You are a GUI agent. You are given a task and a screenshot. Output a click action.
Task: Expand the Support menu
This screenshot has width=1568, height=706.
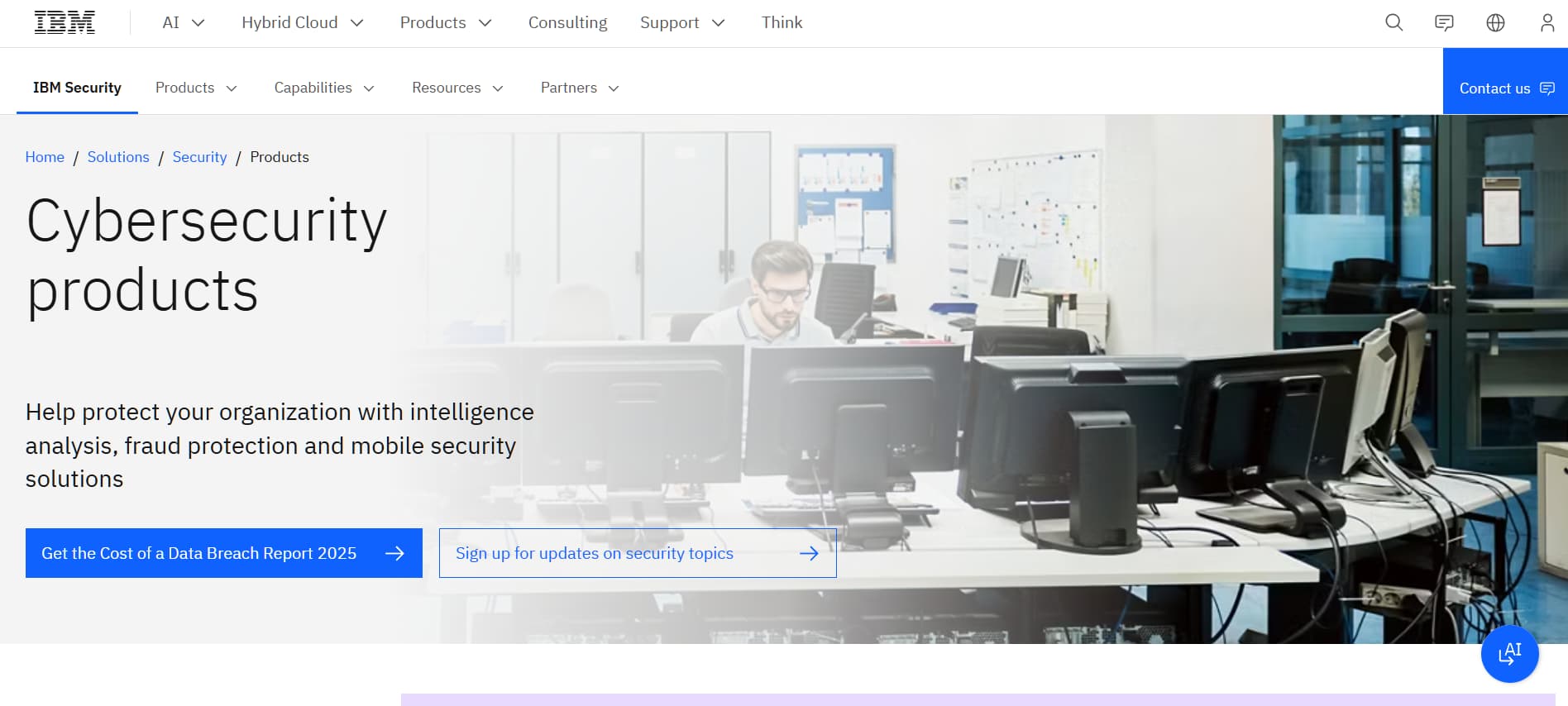tap(682, 22)
